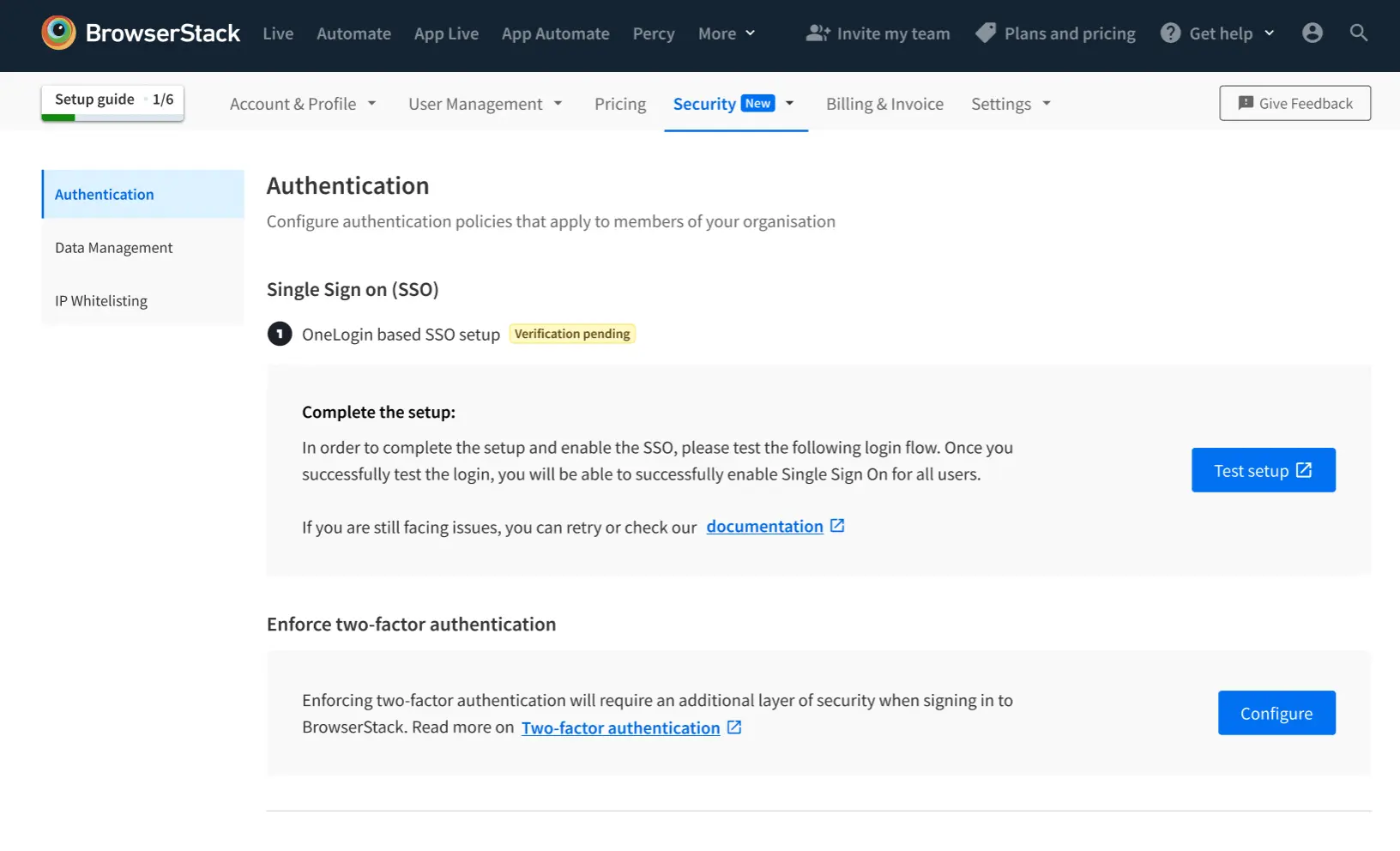Open IP Whitelisting in the sidebar
The width and height of the screenshot is (1400, 851).
tap(101, 301)
